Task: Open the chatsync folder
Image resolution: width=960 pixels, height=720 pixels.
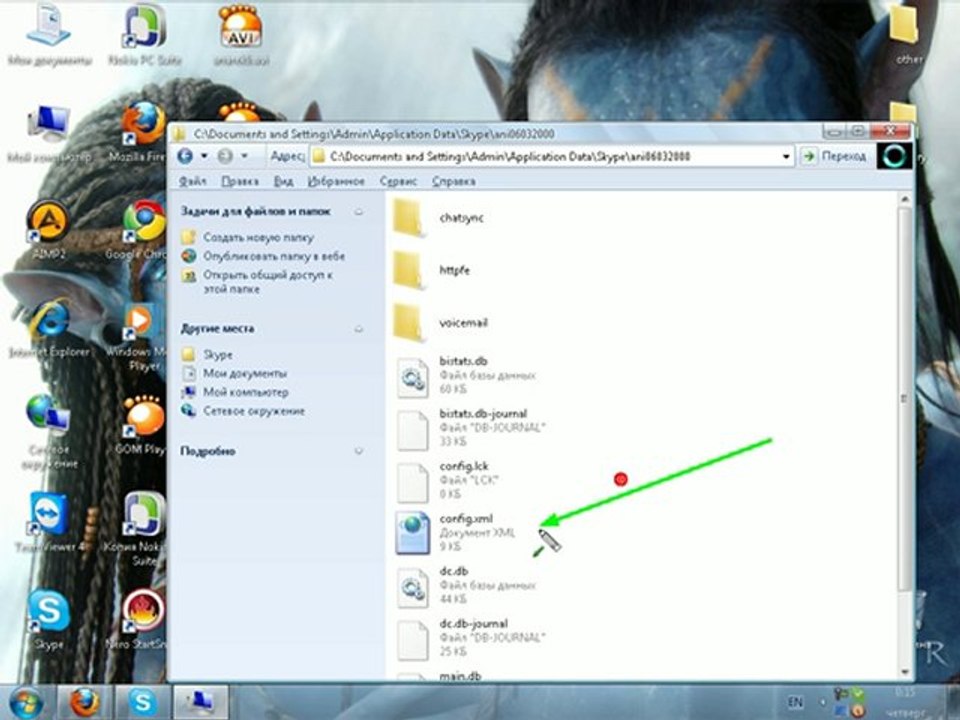Action: tap(409, 218)
